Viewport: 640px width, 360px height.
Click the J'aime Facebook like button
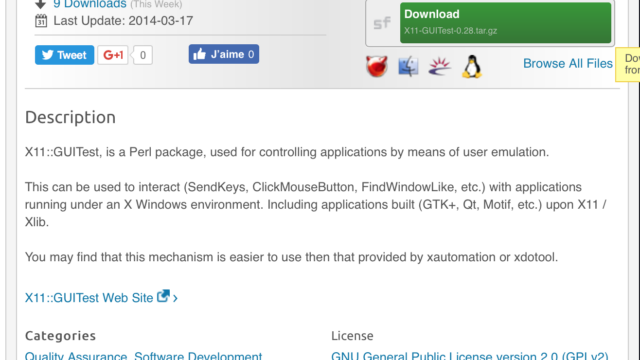coord(224,54)
